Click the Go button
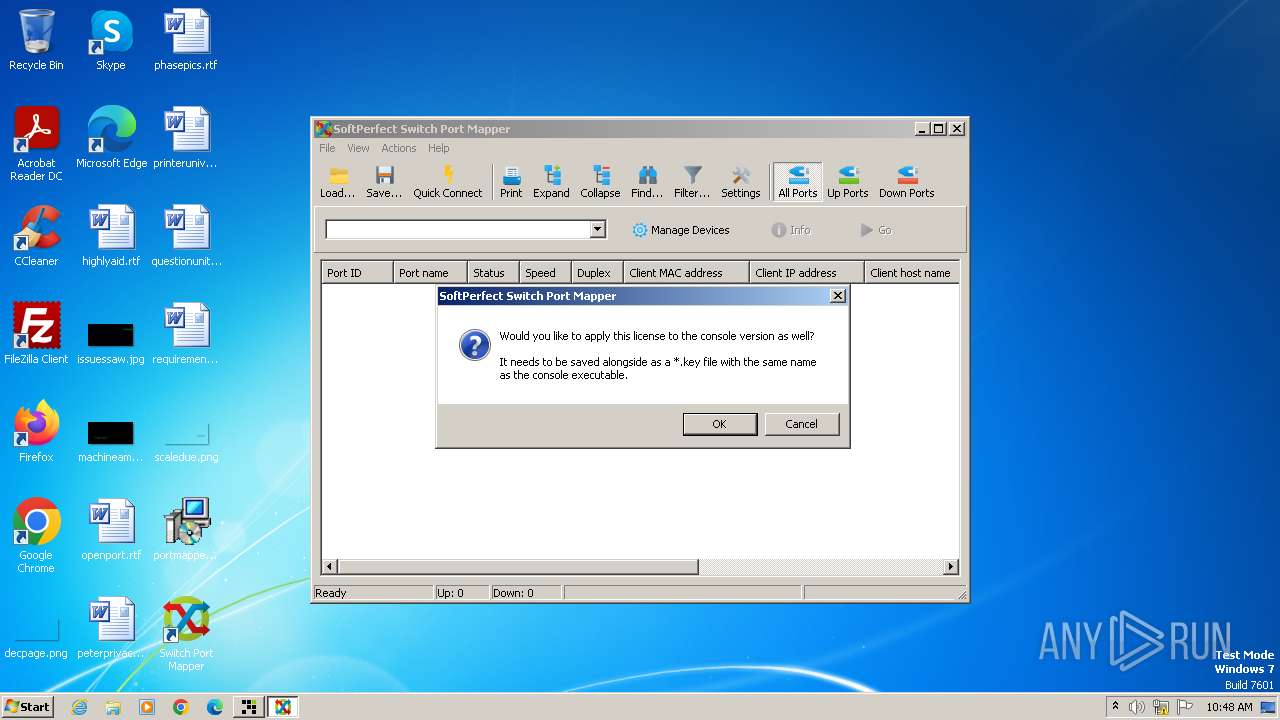 [x=876, y=230]
